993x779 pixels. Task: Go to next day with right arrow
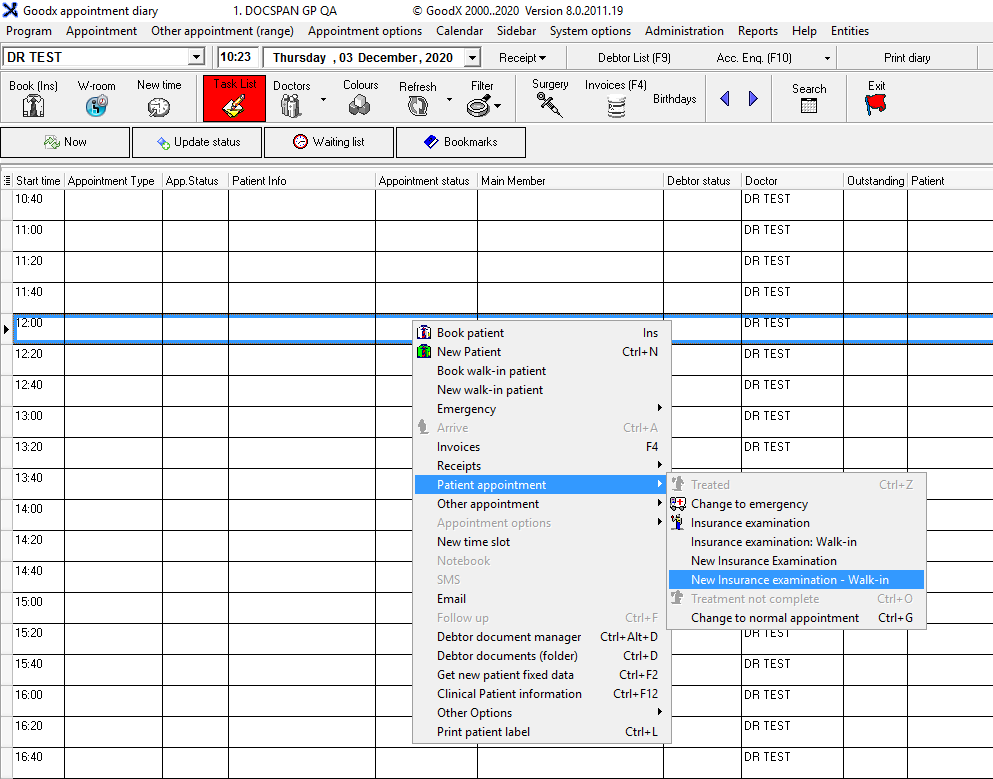753,99
